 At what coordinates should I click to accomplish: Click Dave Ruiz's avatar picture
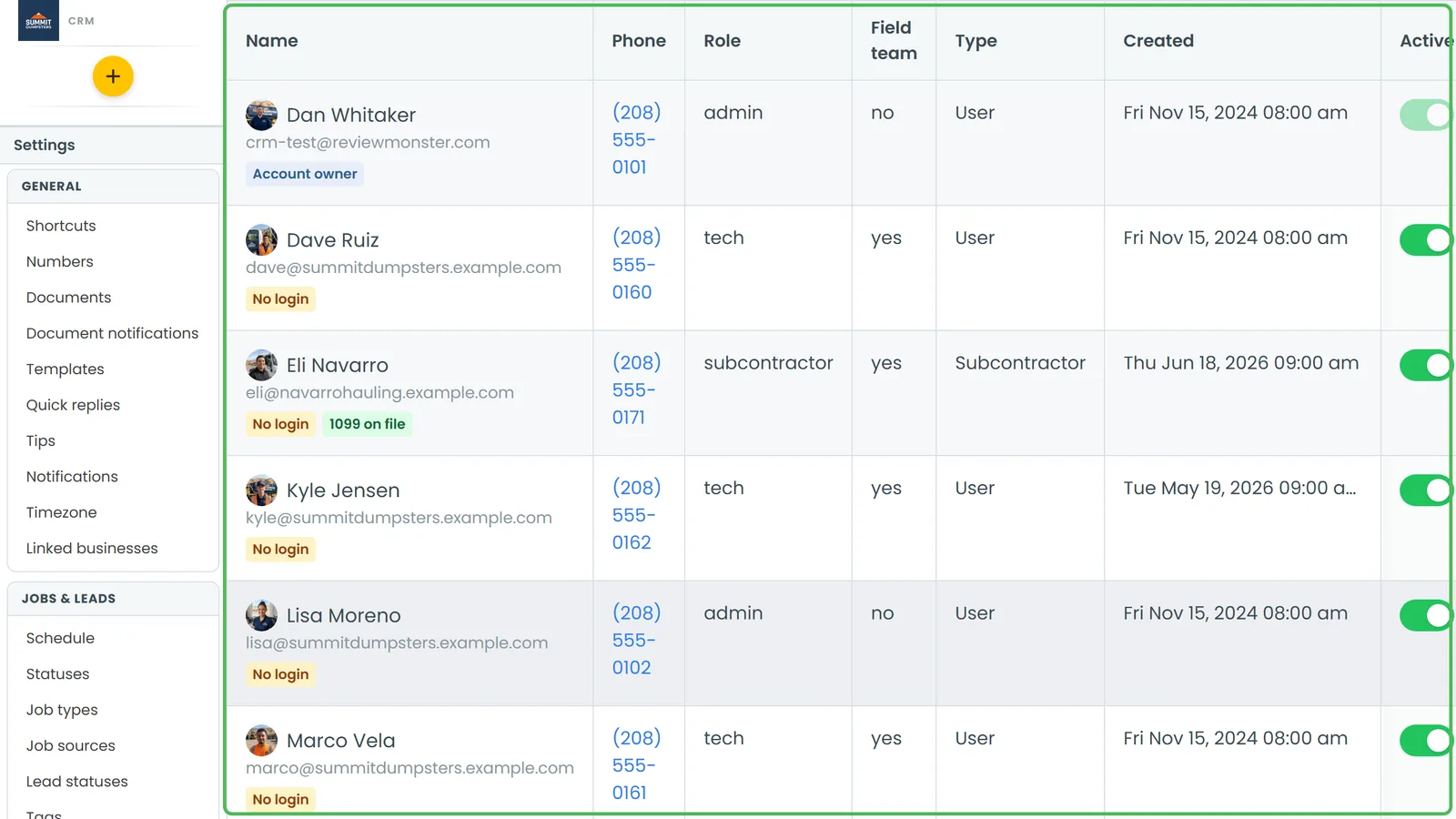coord(261,240)
